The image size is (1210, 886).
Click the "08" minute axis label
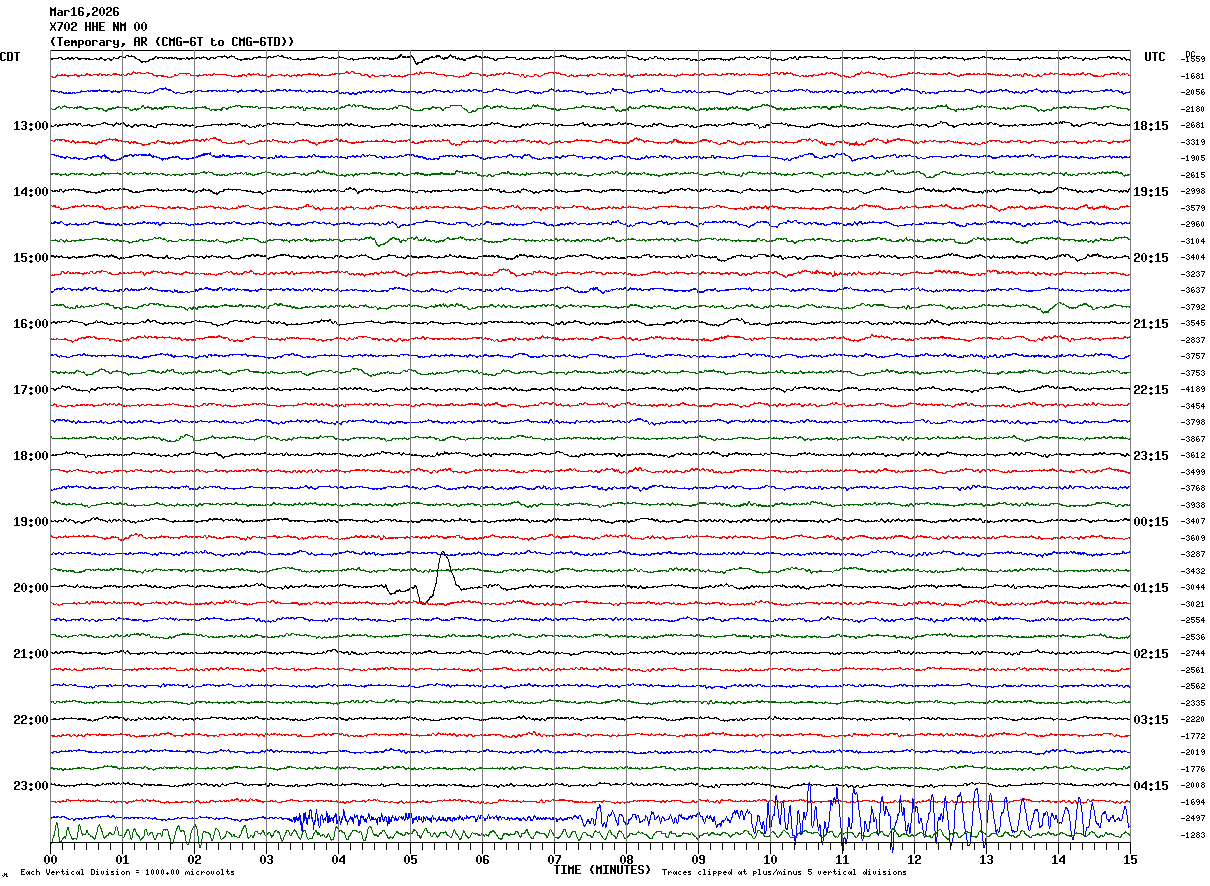[x=627, y=860]
